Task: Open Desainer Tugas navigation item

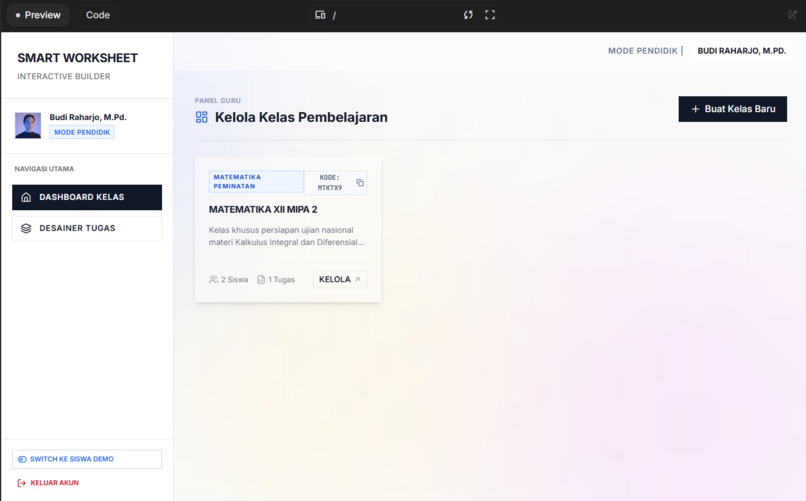Action: (87, 228)
